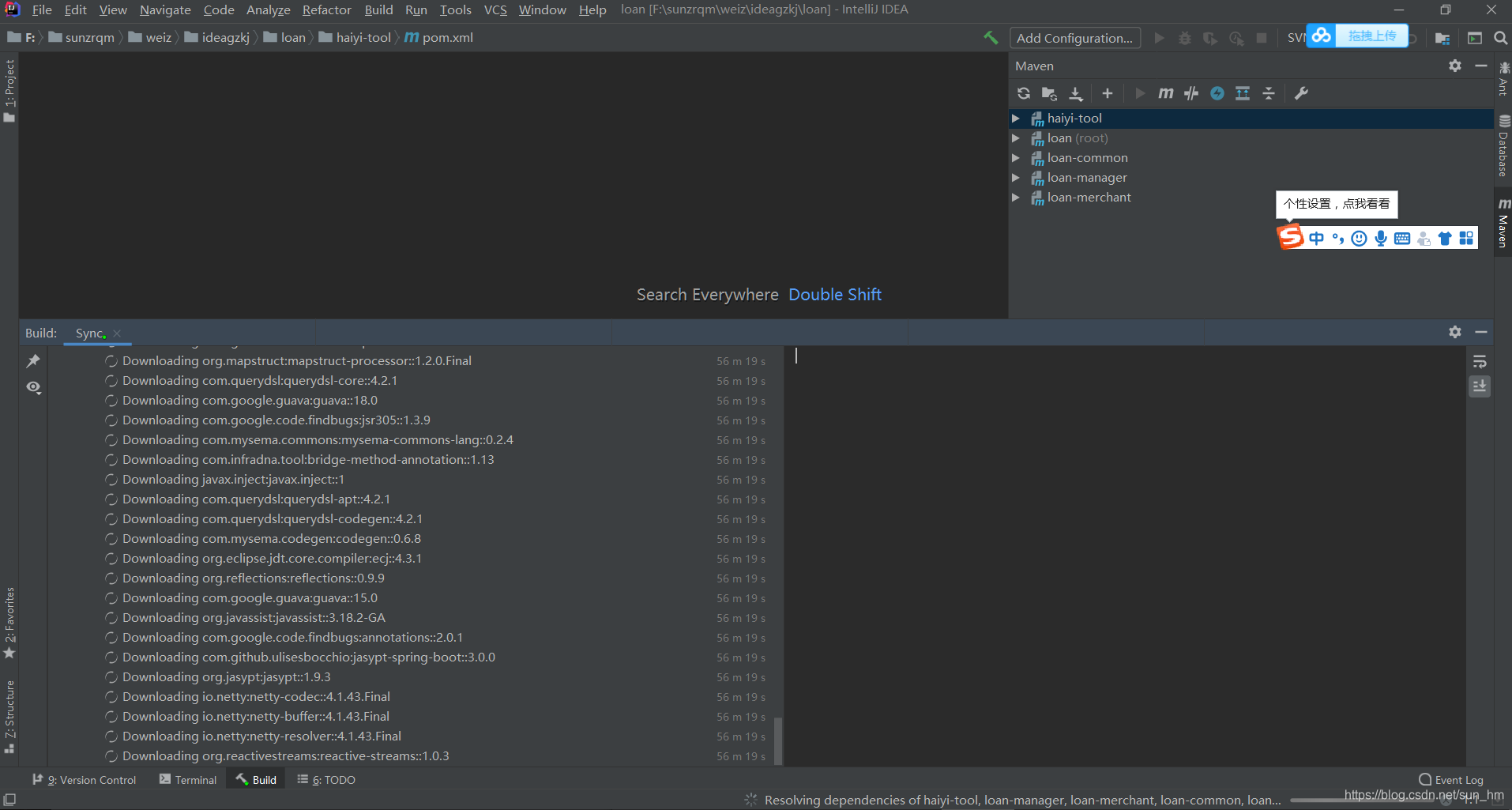Click scroll-to-end icon in build output

(x=1480, y=386)
